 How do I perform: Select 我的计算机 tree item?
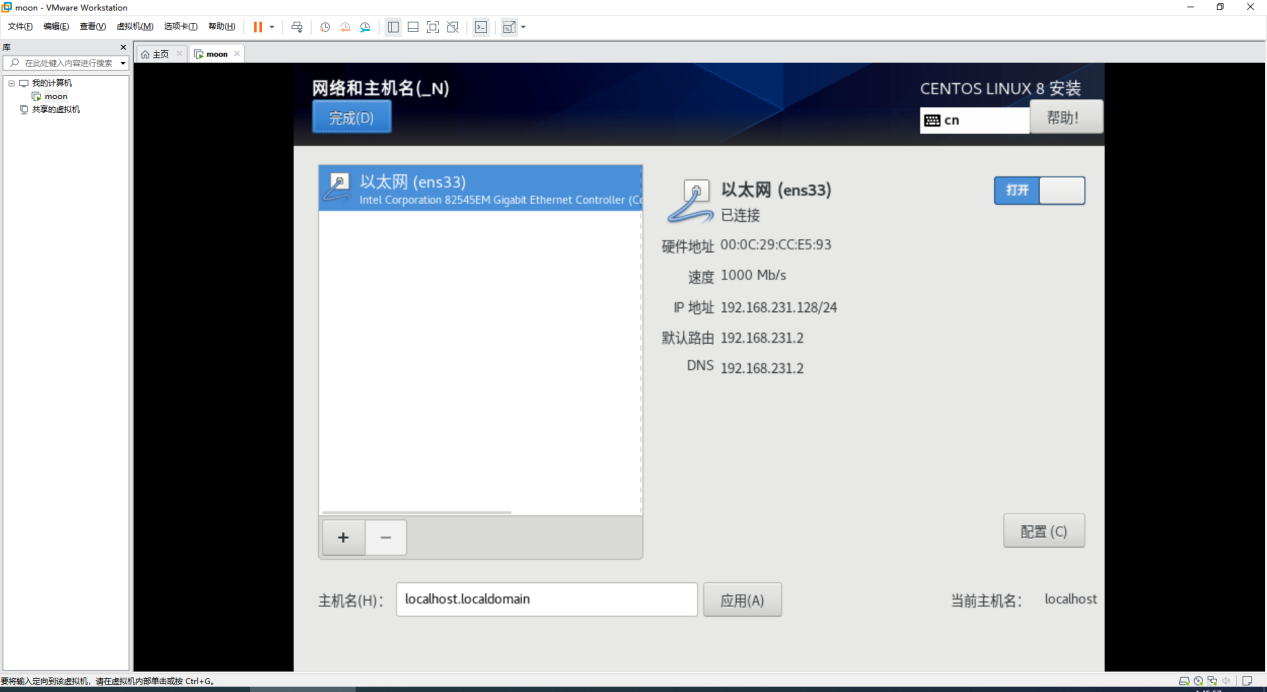click(46, 83)
